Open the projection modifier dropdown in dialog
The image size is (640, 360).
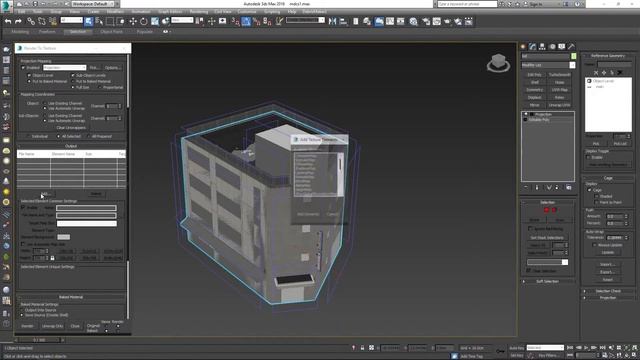coord(64,68)
